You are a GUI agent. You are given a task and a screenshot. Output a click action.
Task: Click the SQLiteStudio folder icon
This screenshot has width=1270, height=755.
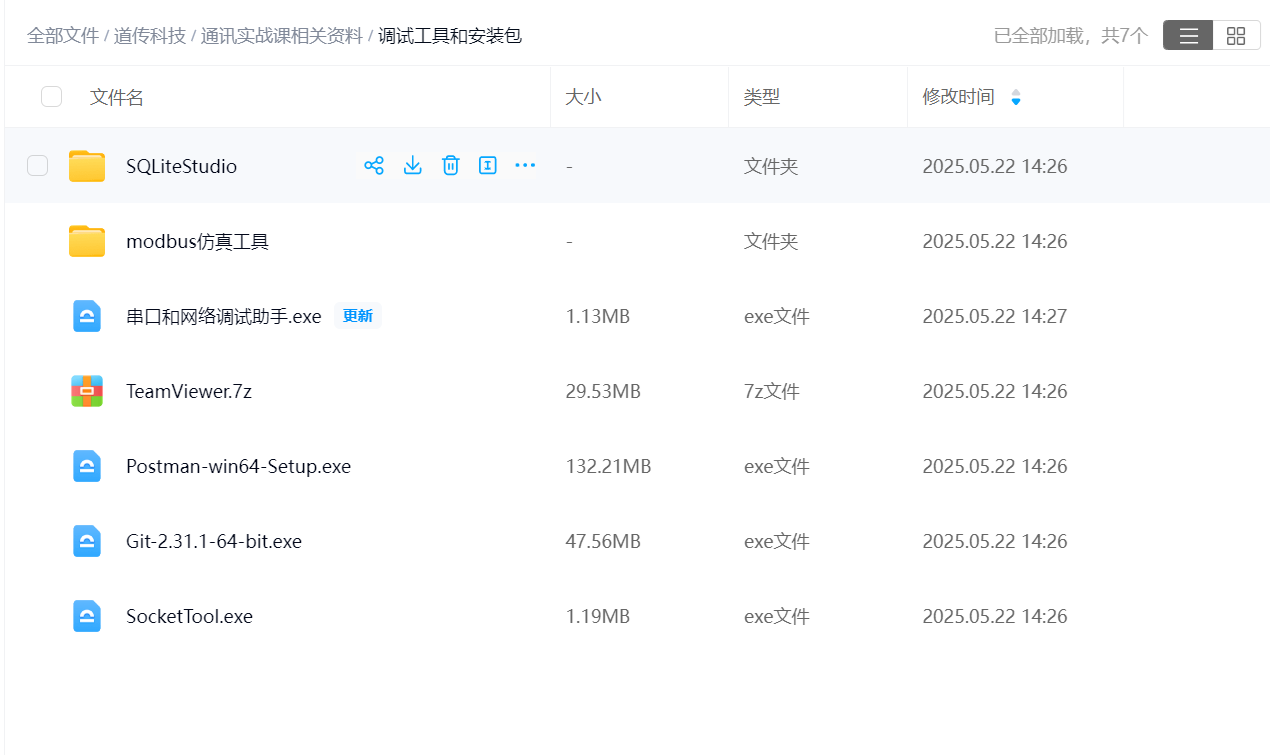[87, 166]
